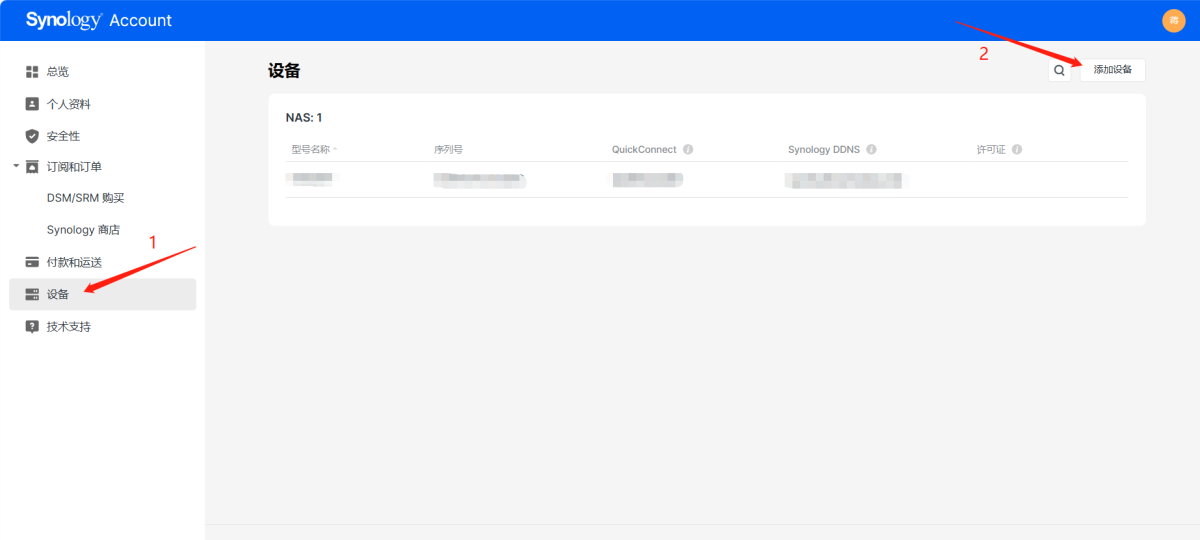1200x540 pixels.
Task: Show the 许可证 info icon
Action: click(x=1017, y=149)
